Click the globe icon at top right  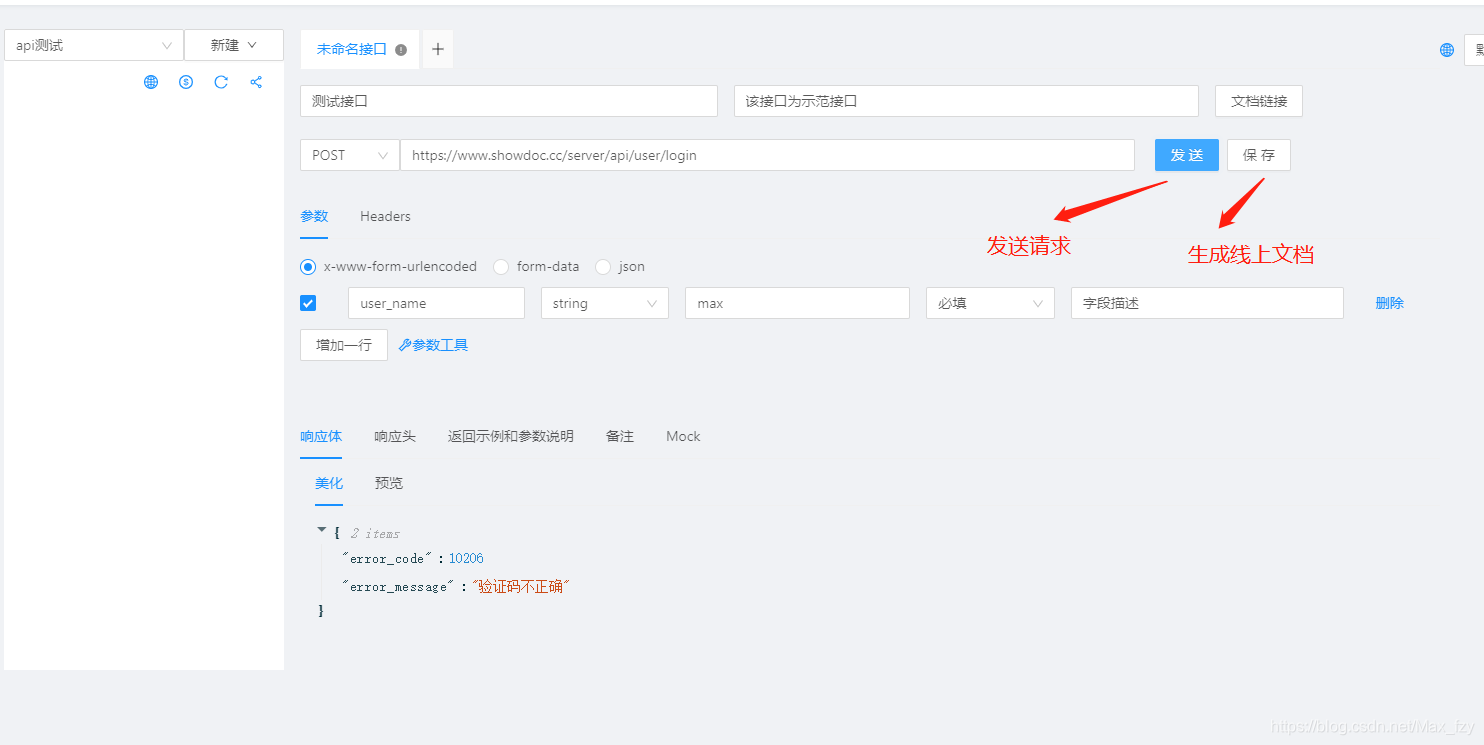tap(1445, 49)
